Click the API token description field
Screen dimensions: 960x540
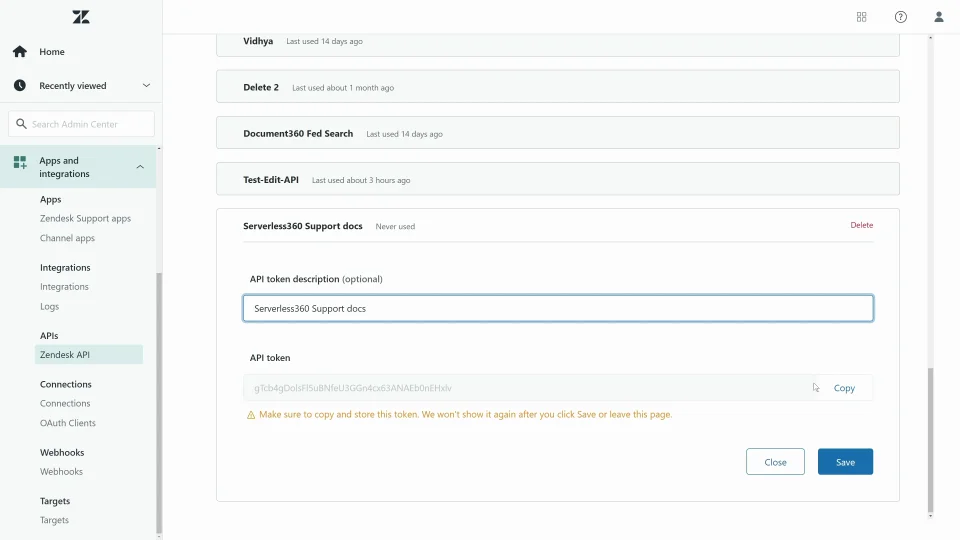click(x=558, y=309)
